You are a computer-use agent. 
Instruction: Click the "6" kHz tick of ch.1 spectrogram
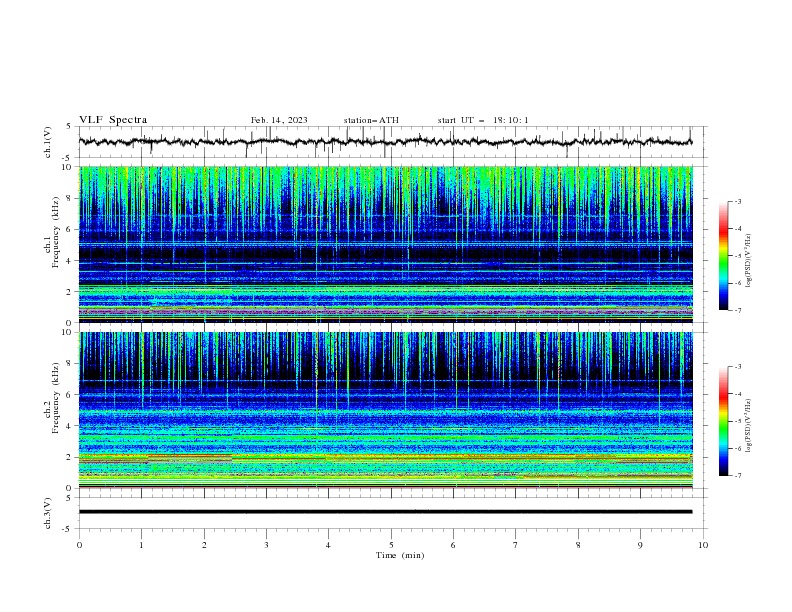71,229
